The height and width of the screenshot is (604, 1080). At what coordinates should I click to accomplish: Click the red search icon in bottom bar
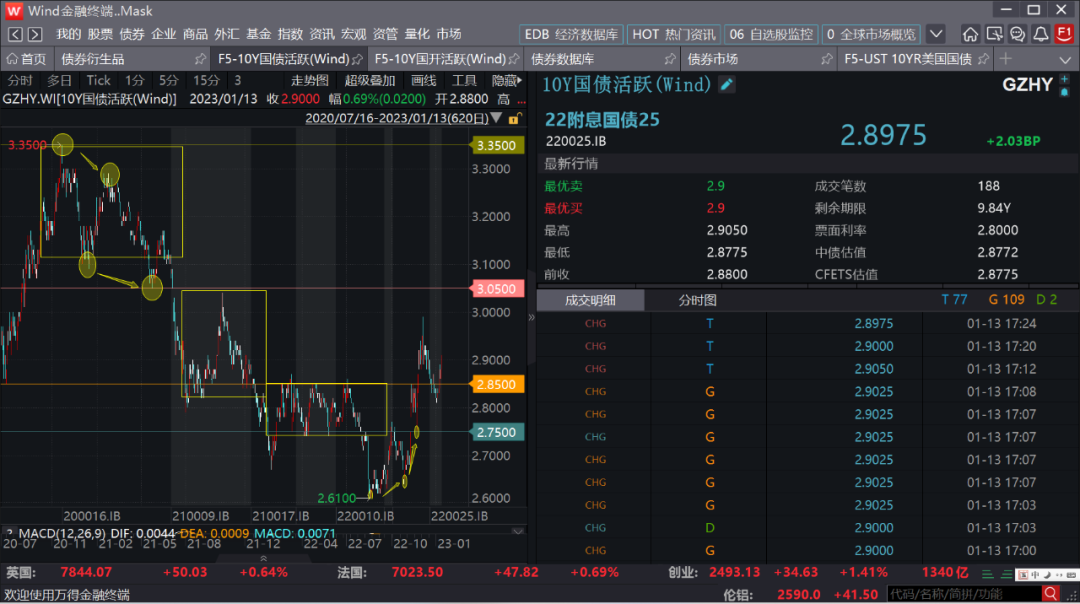coord(1050,594)
